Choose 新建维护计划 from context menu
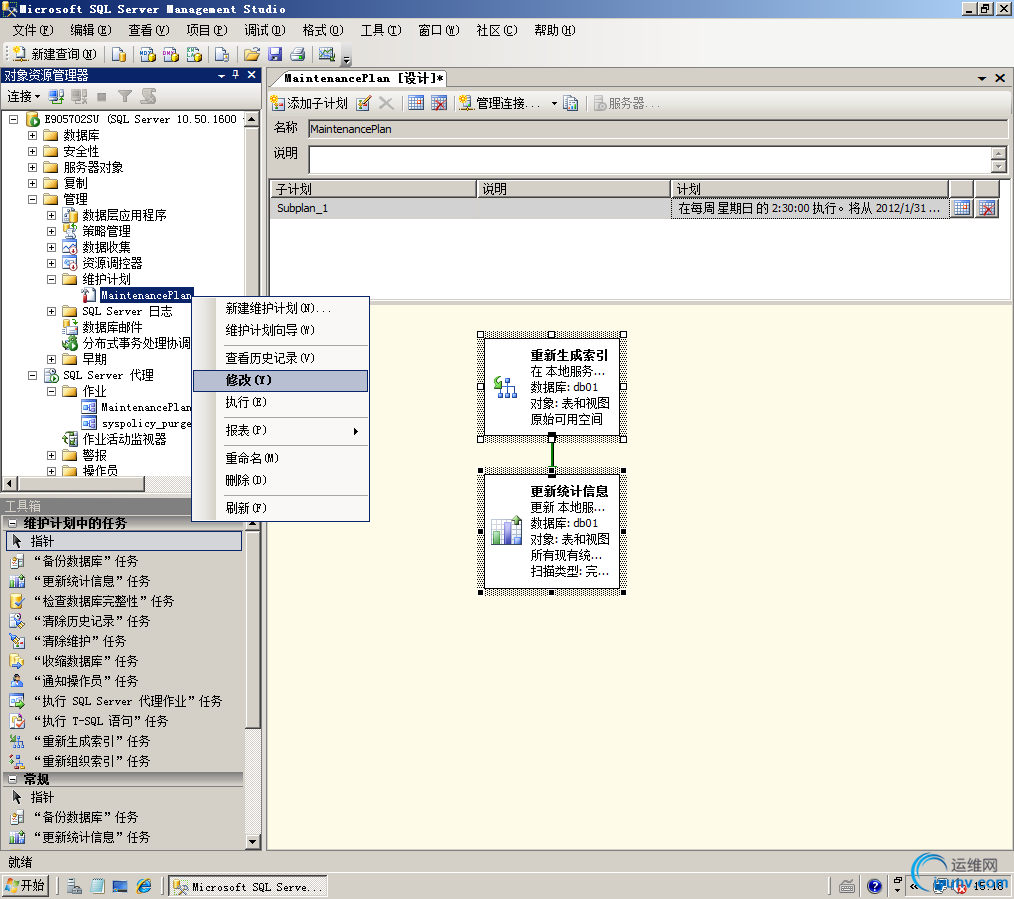 pyautogui.click(x=281, y=309)
